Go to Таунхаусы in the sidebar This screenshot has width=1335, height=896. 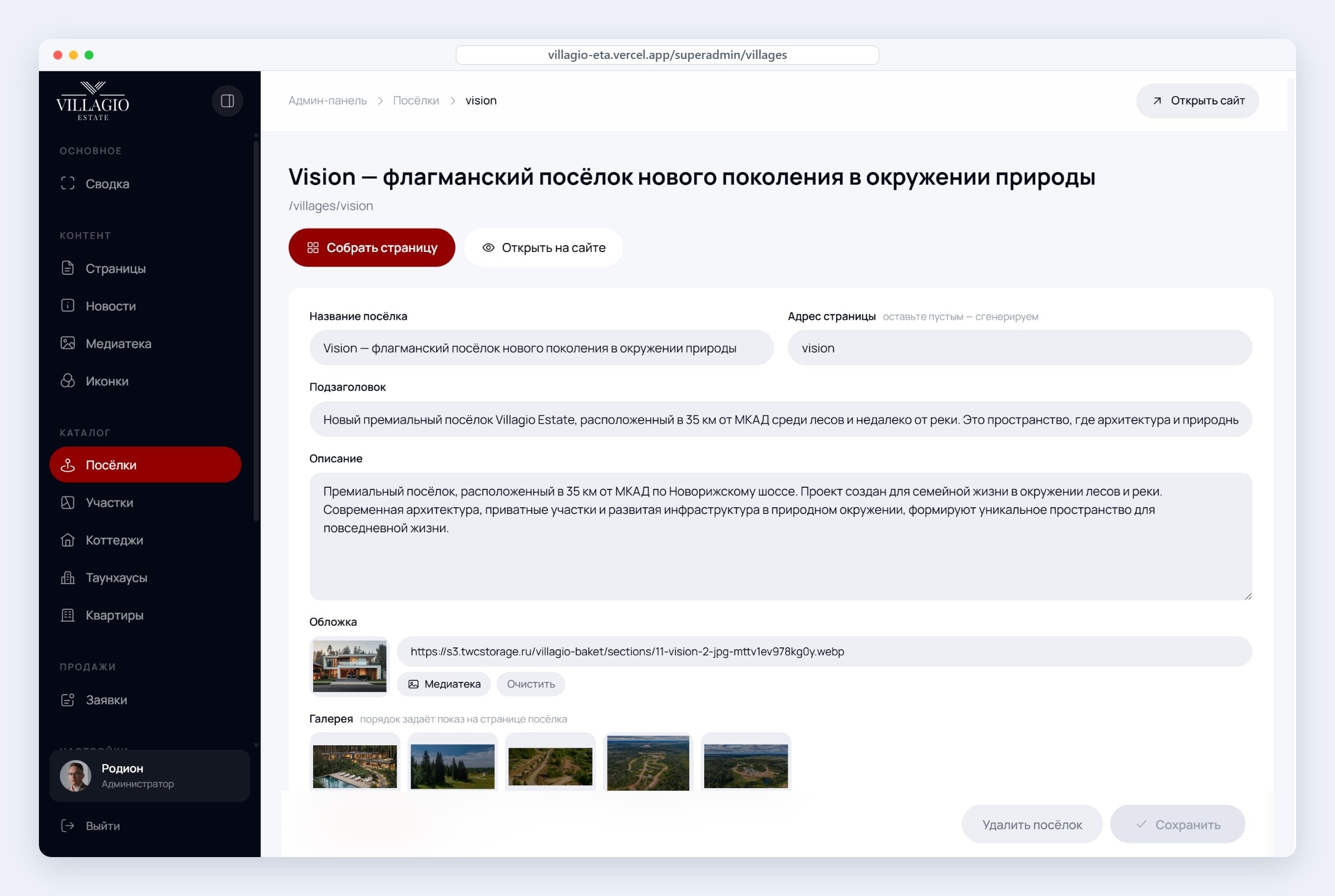(145, 578)
